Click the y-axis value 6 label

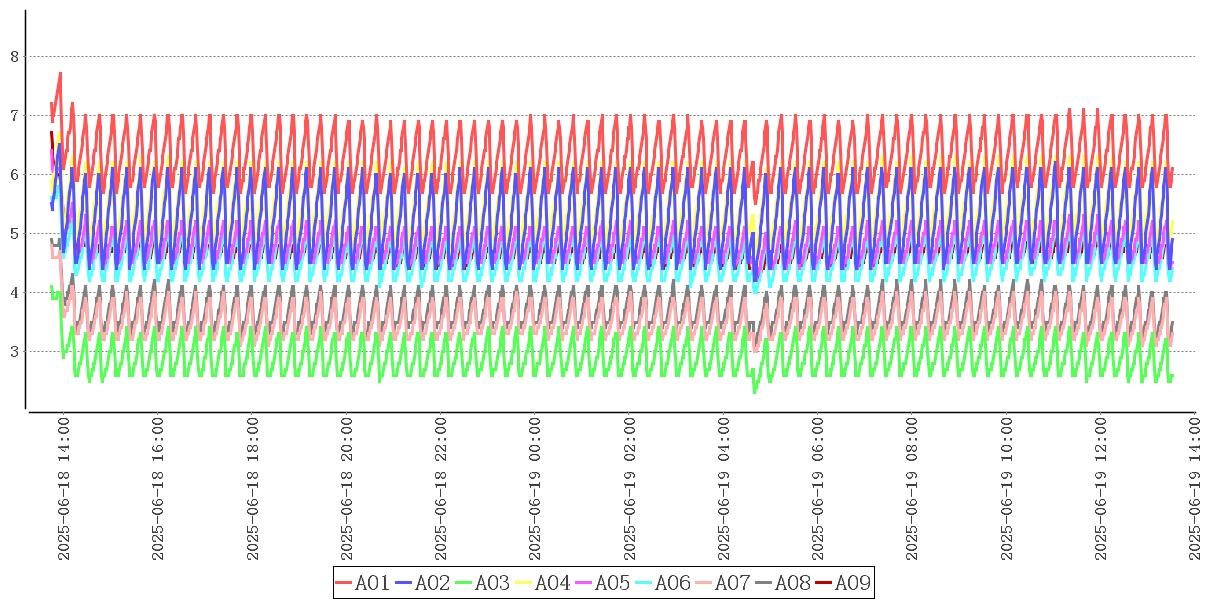15,175
